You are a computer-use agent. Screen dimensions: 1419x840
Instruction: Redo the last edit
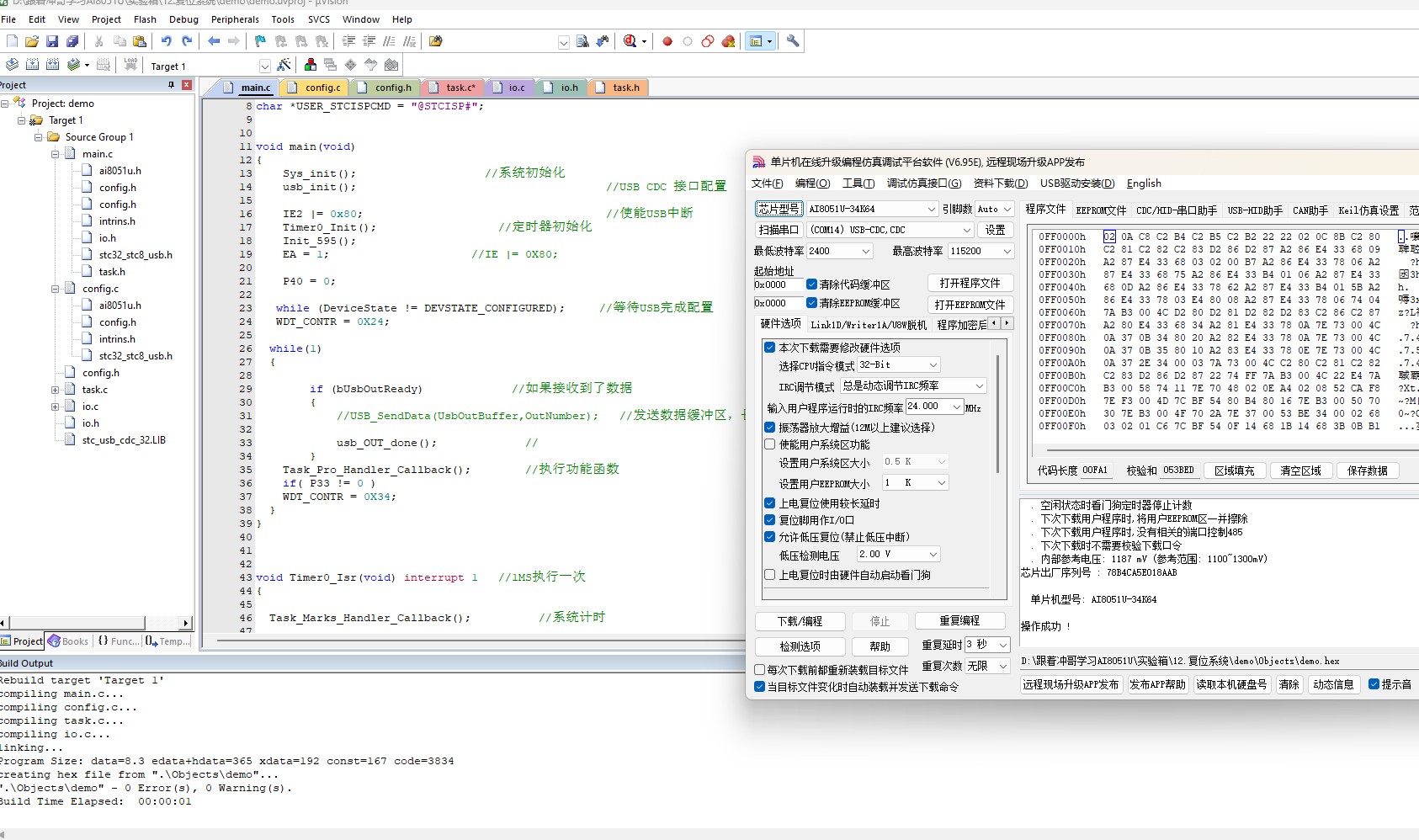pyautogui.click(x=187, y=41)
